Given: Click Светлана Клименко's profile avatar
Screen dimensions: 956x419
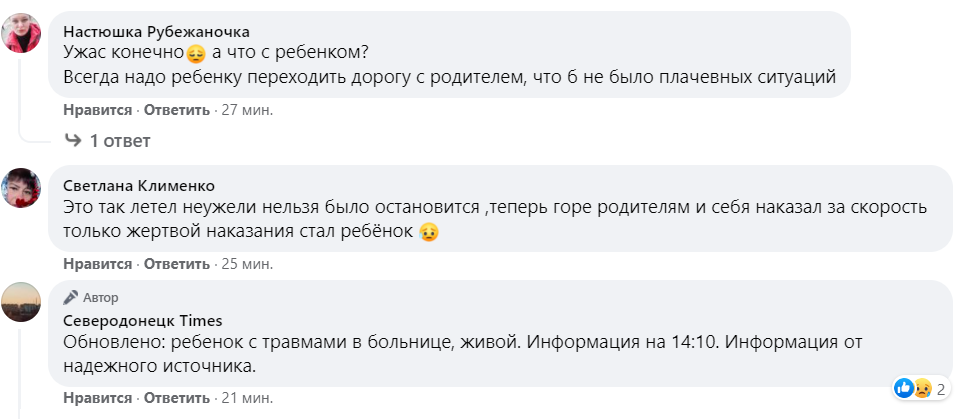Looking at the screenshot, I should click(20, 187).
